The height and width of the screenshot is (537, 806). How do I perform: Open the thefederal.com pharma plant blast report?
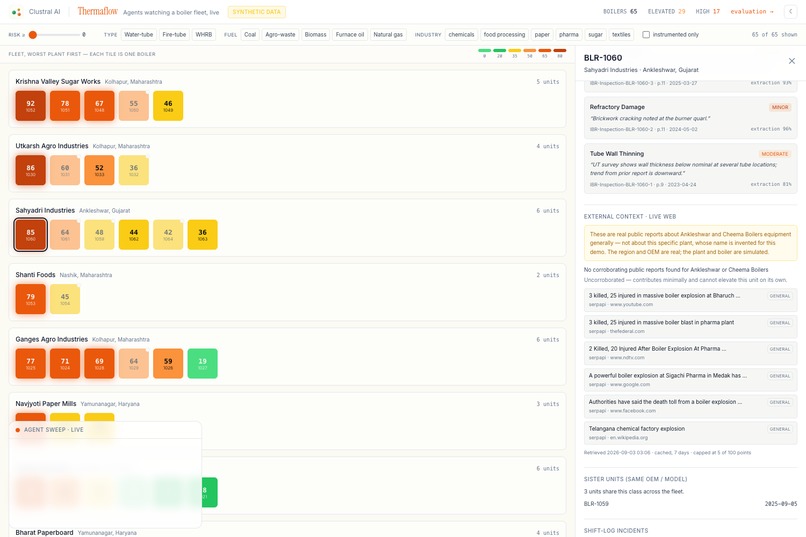[x=690, y=326]
